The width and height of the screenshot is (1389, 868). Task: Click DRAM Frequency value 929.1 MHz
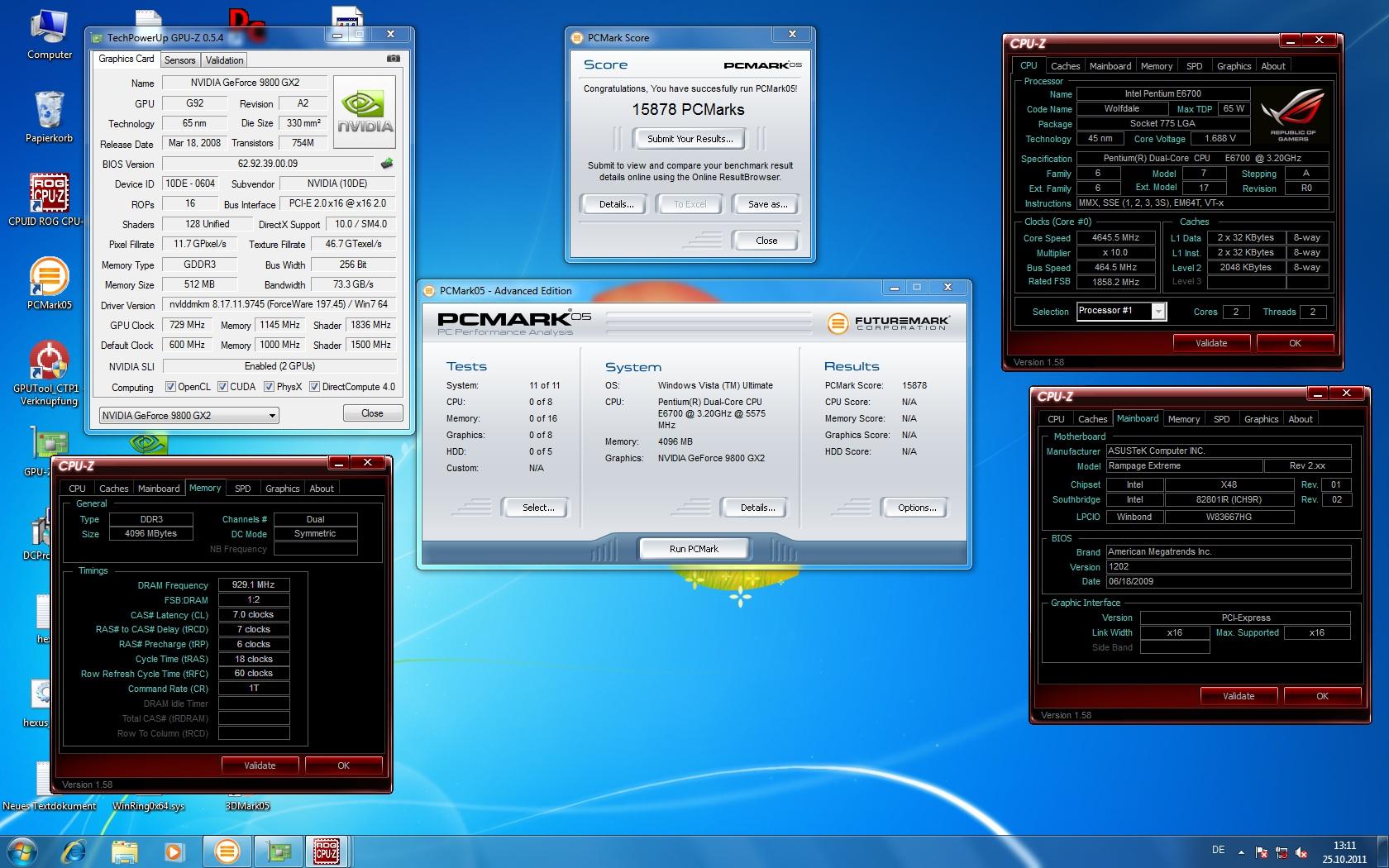254,584
